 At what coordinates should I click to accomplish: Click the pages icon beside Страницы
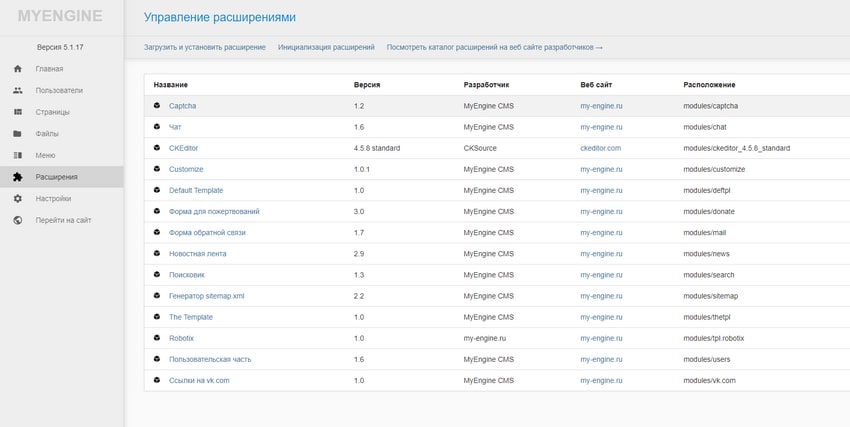coord(18,112)
